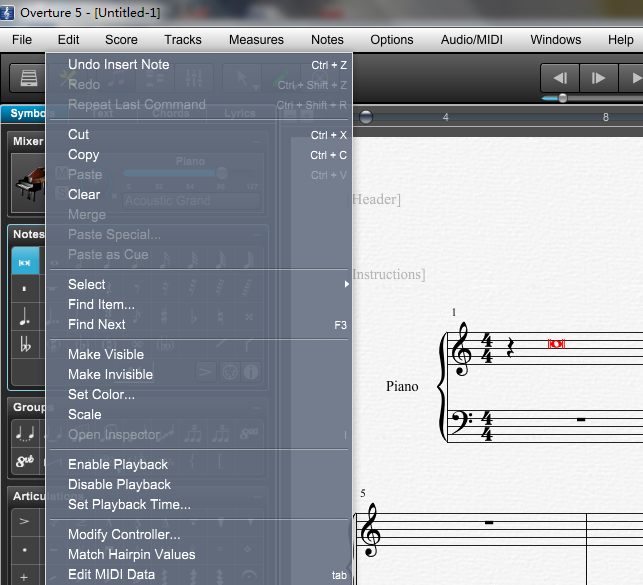
Task: Click the rewind playback button
Action: point(560,78)
